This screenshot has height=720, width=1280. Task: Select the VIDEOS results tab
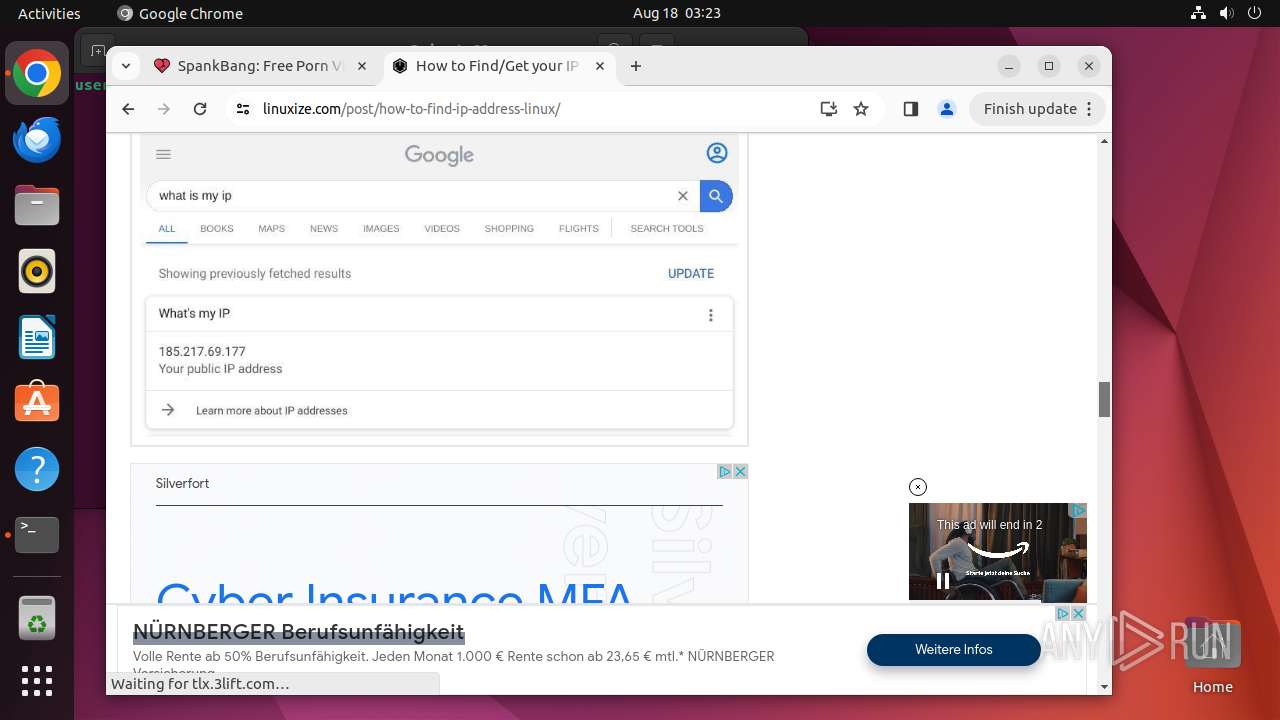442,229
